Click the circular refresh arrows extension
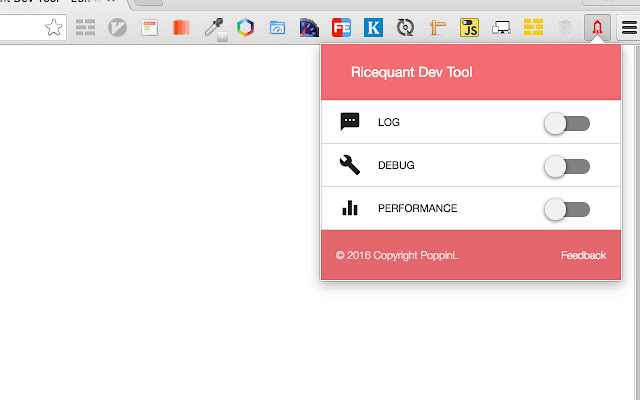 coord(405,28)
